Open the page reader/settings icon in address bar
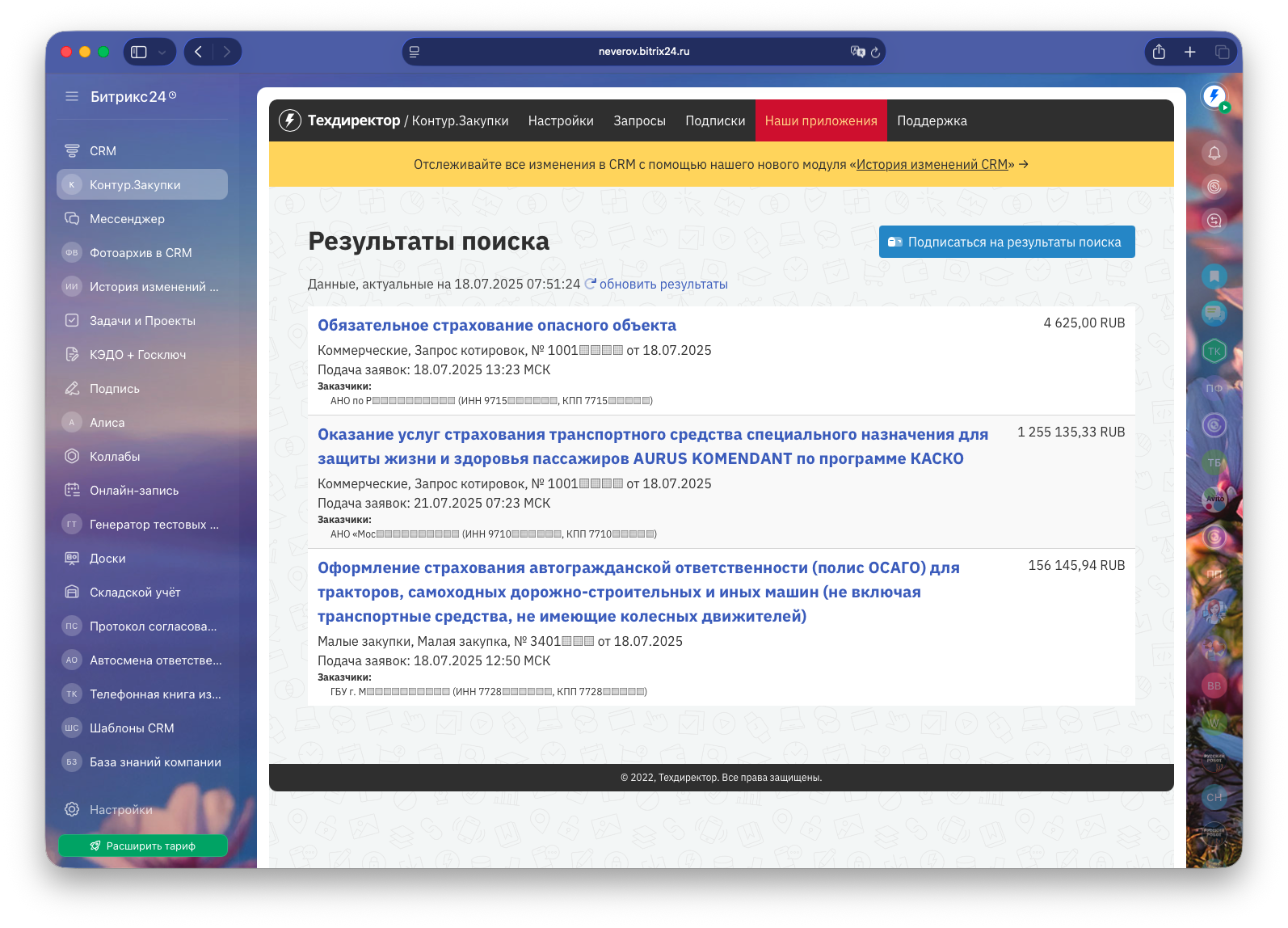 coord(415,52)
